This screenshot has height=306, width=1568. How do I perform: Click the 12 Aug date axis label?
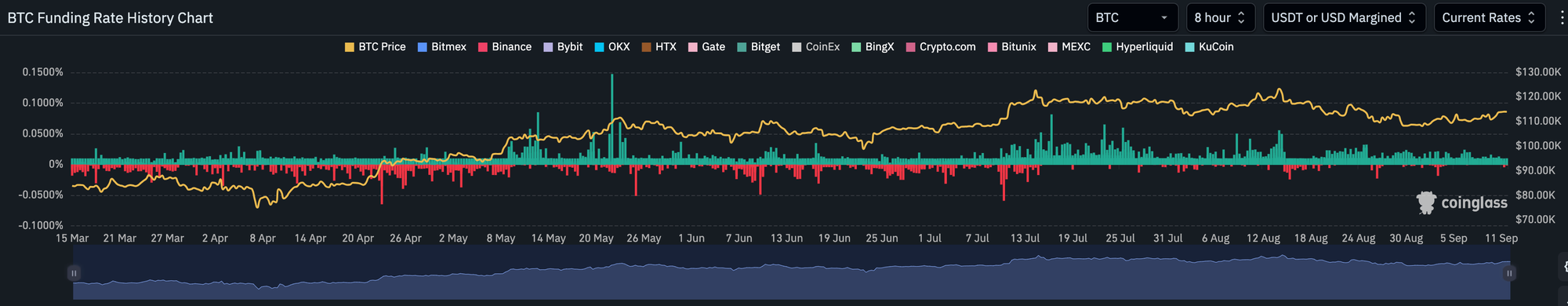coord(1263,238)
